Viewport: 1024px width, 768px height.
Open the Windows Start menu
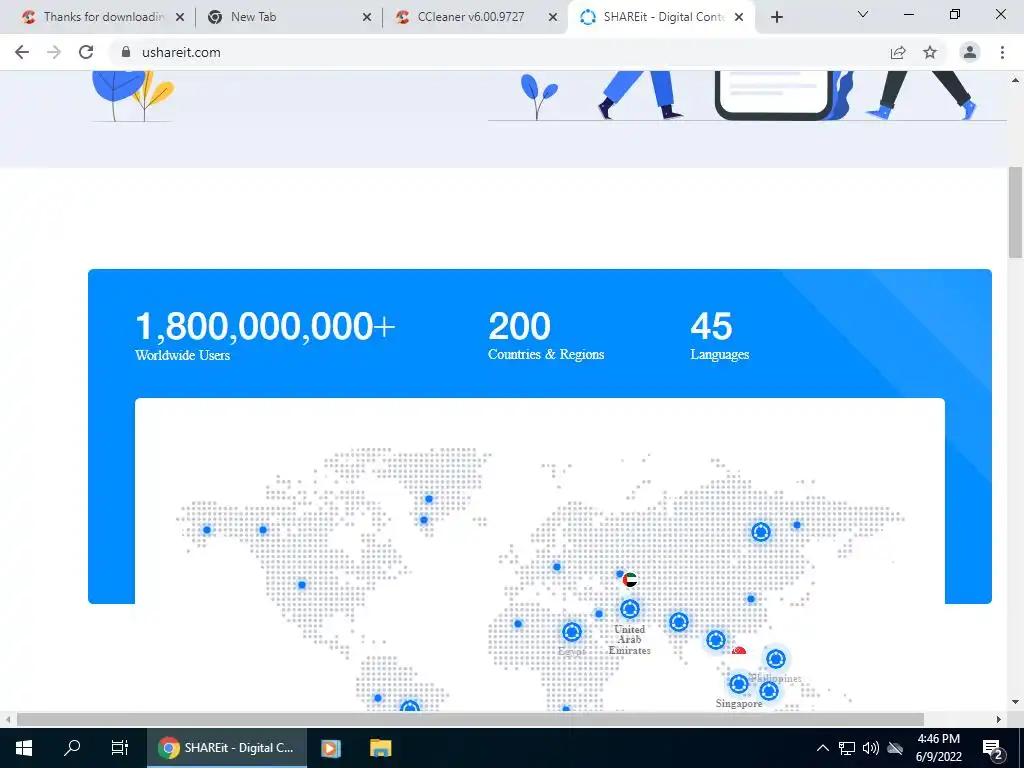[x=24, y=748]
